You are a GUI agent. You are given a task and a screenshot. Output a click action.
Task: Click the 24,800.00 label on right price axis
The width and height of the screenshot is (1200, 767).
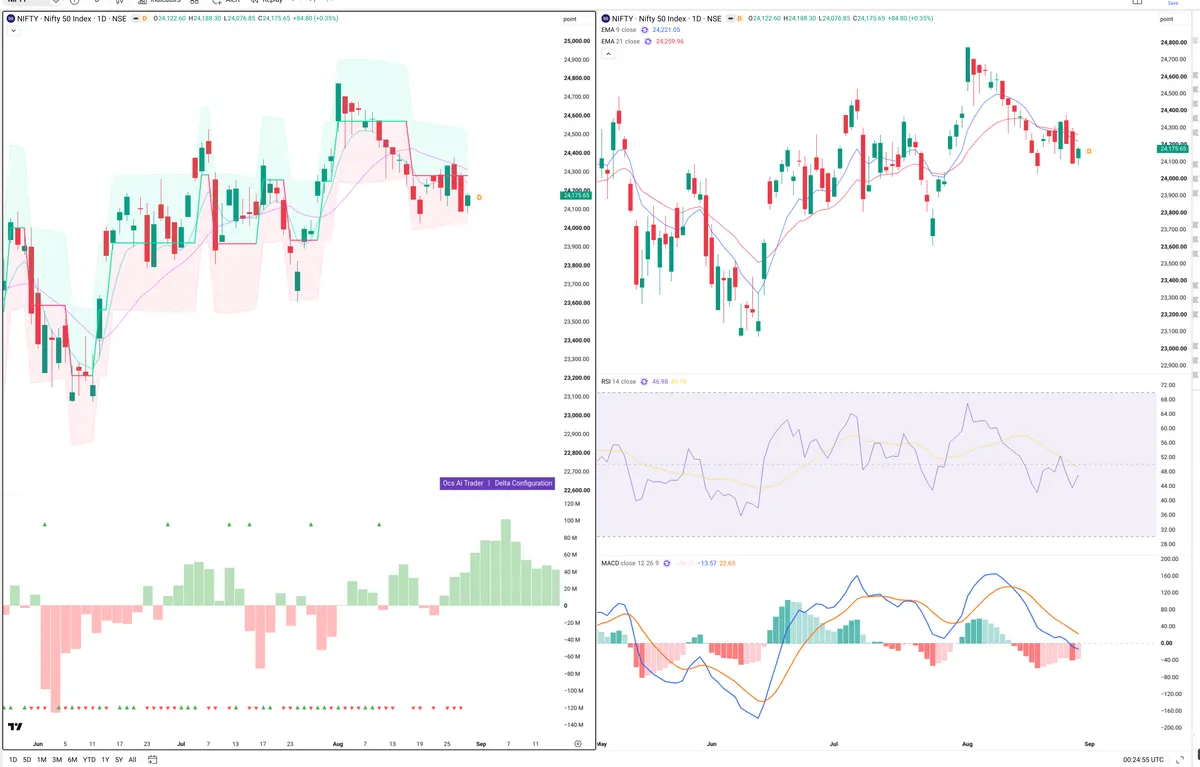1173,42
